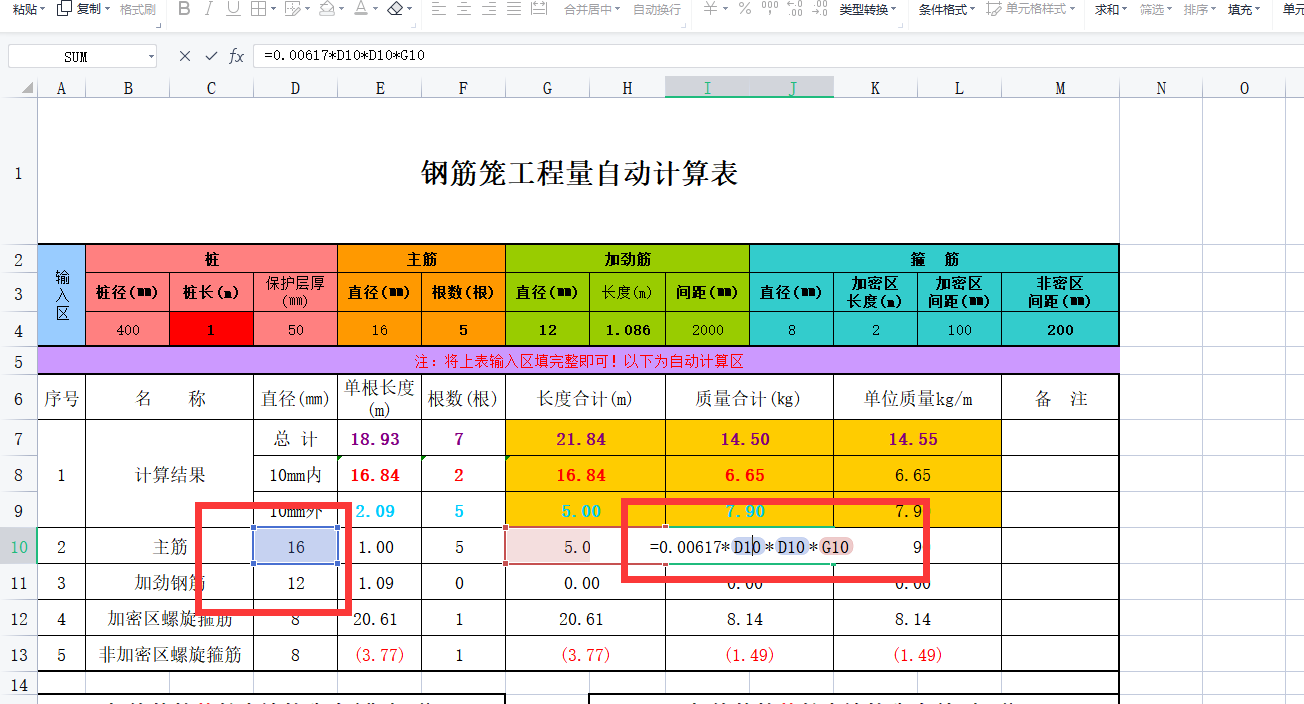Apply percent style format
The height and width of the screenshot is (704, 1304).
(744, 9)
